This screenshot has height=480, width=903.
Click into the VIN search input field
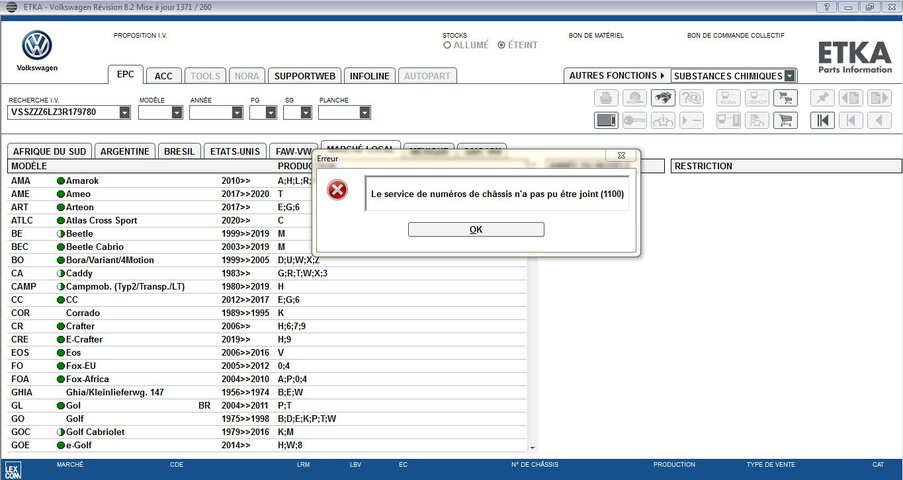coord(63,112)
